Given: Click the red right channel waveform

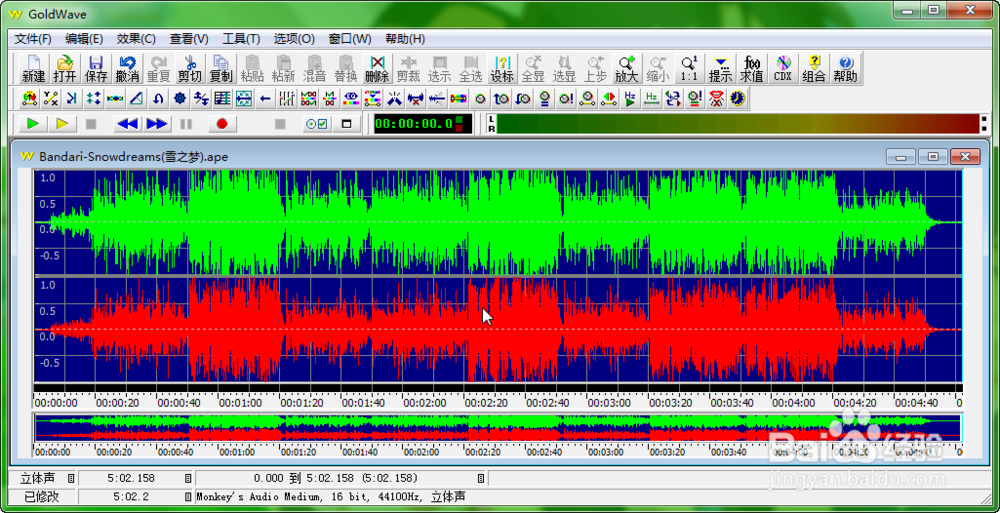Looking at the screenshot, I should pos(497,329).
